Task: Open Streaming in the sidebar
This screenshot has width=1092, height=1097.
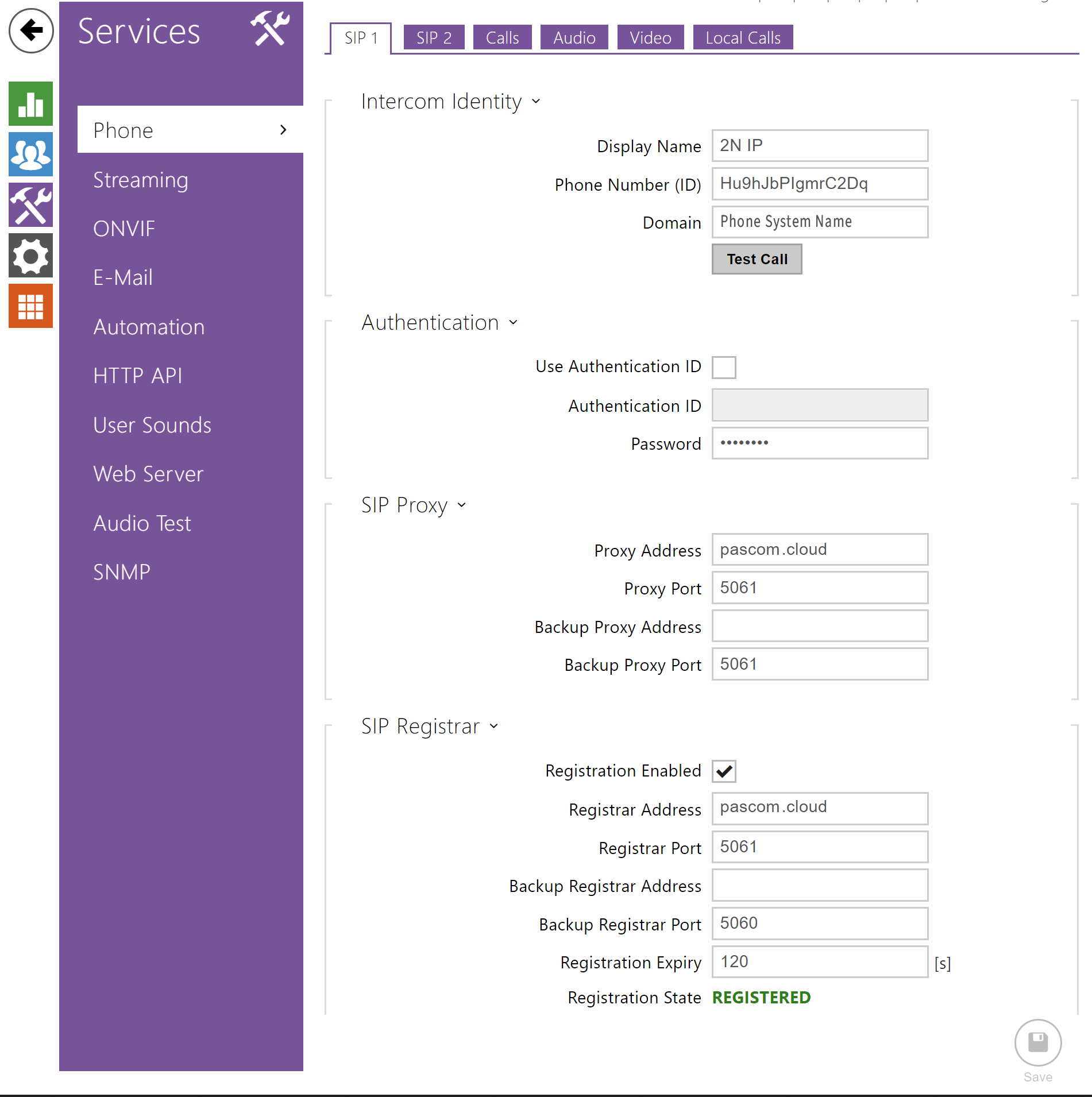Action: point(141,180)
